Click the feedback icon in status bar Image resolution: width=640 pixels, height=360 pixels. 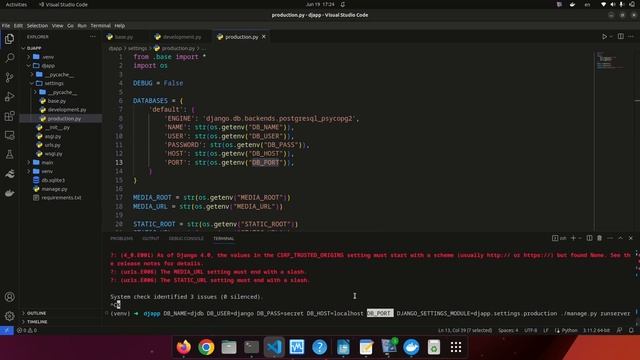click(x=619, y=330)
